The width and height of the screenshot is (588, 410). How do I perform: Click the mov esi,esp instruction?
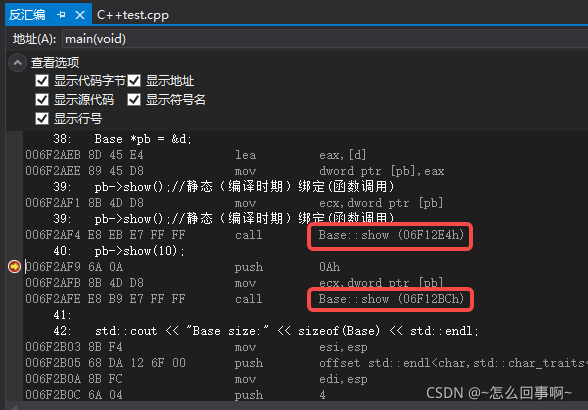coord(196,347)
